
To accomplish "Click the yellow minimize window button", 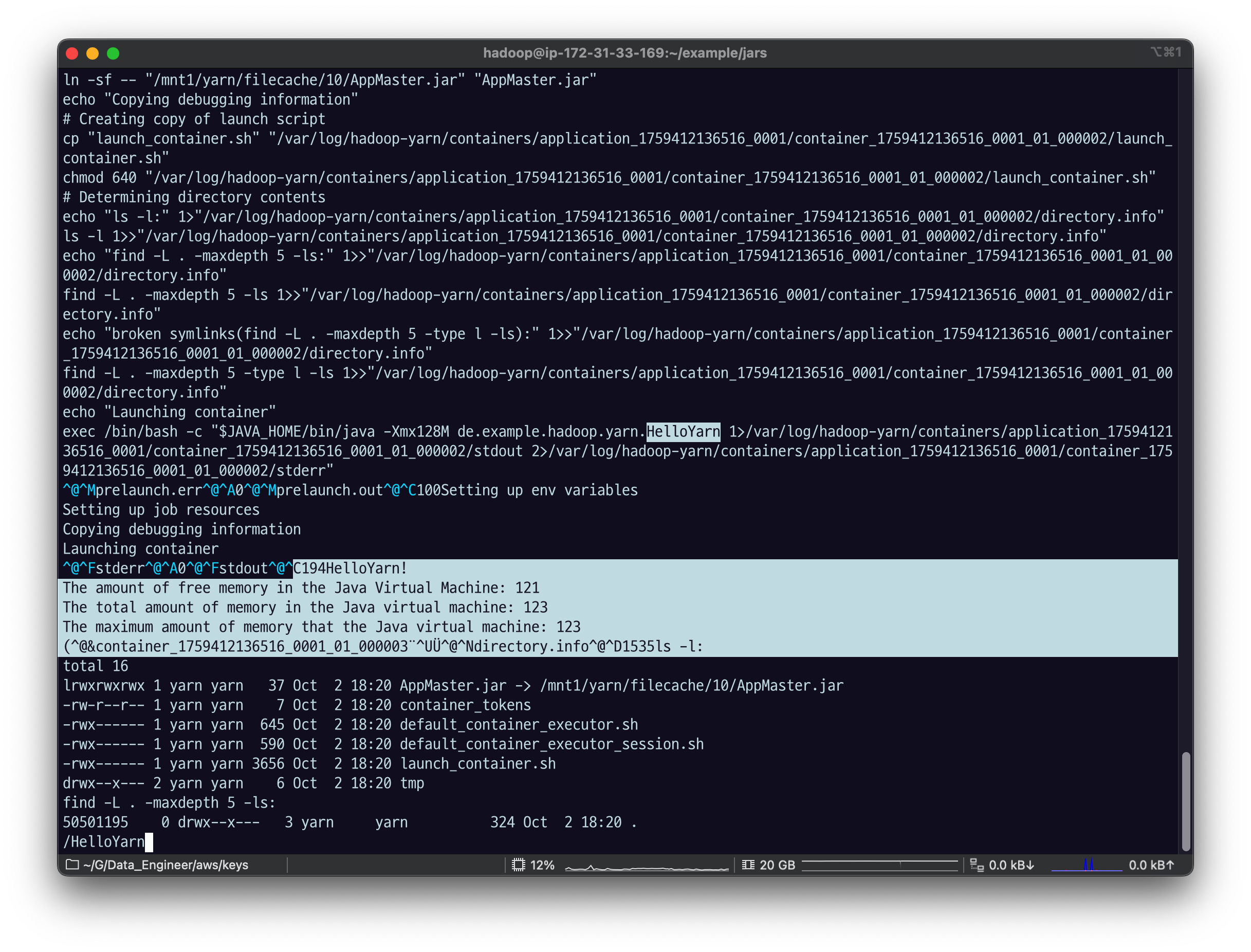I will click(x=93, y=53).
